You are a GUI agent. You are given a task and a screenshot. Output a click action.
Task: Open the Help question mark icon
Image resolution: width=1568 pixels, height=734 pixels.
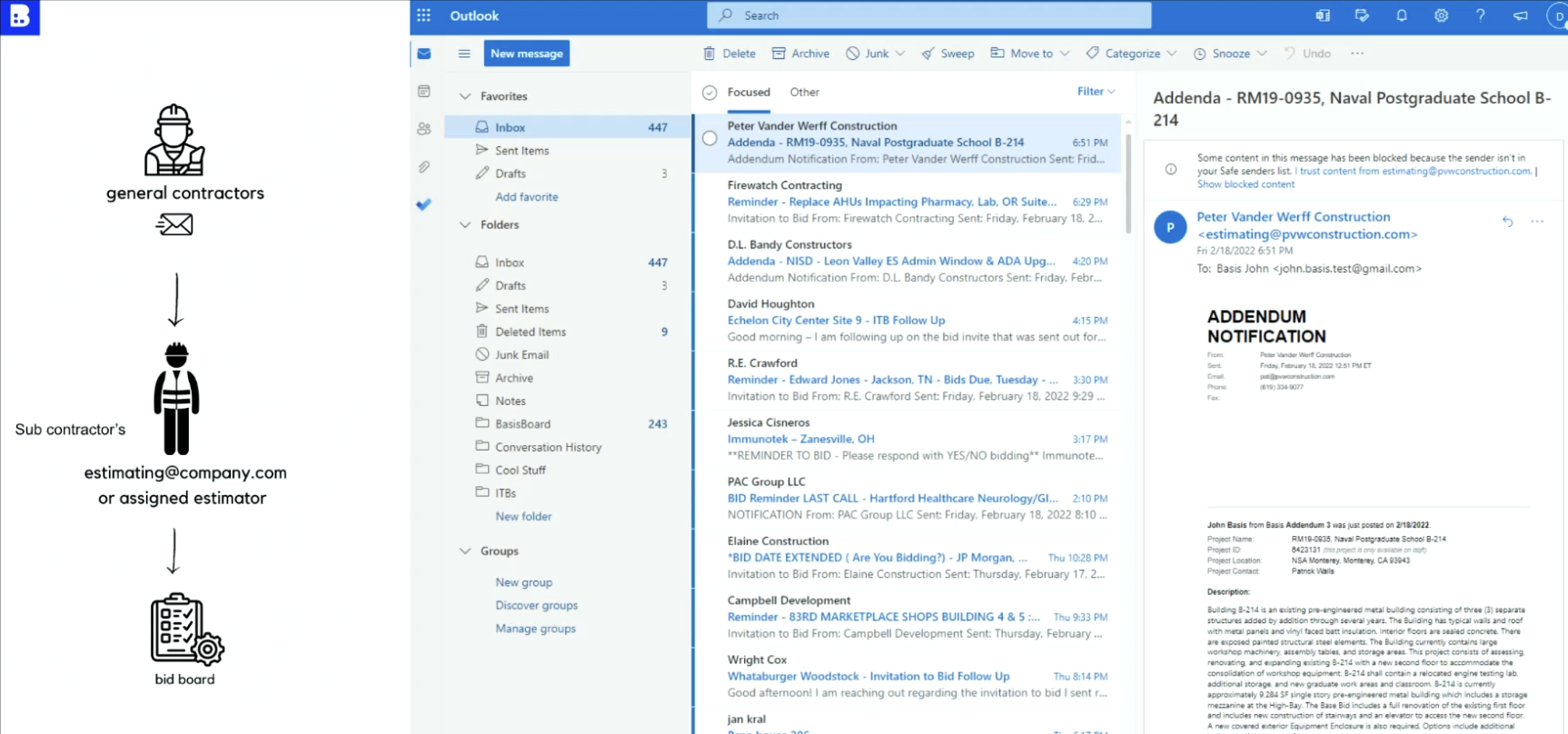1481,15
